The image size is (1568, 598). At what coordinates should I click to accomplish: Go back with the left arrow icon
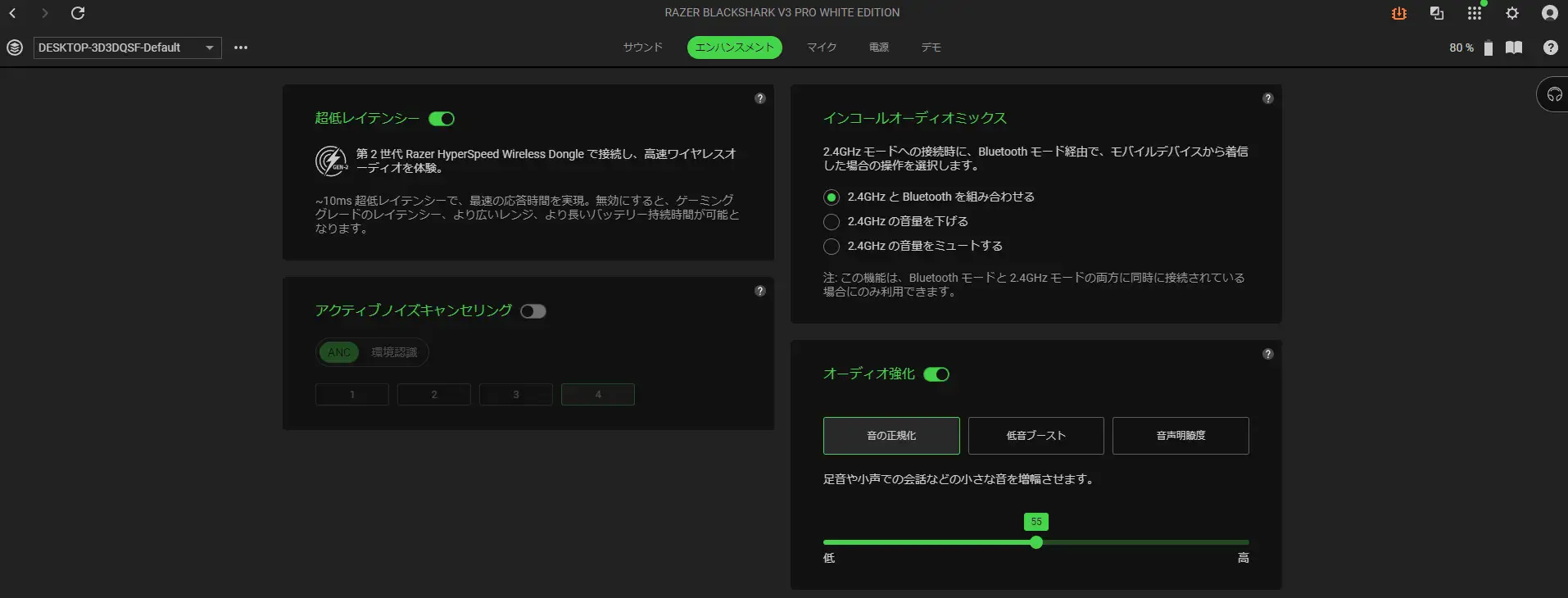point(12,13)
